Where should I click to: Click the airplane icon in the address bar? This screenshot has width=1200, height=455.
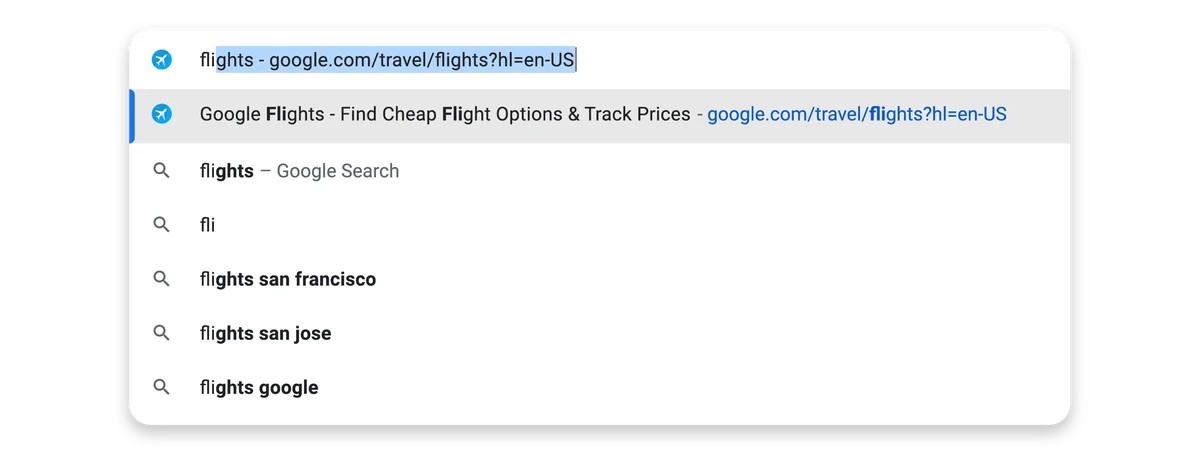pyautogui.click(x=162, y=60)
